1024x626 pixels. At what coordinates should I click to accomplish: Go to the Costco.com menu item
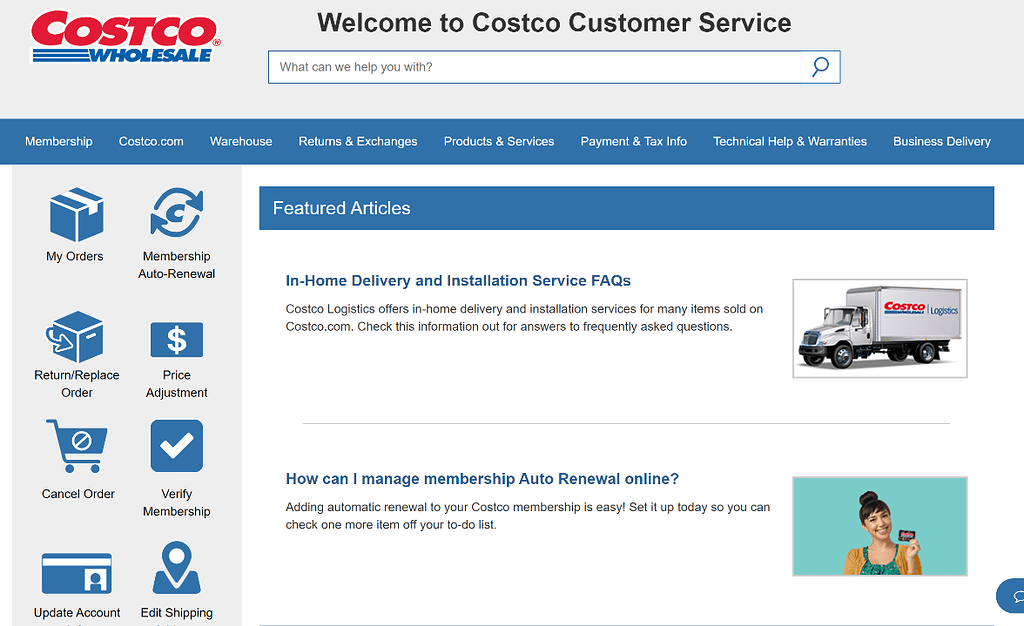tap(151, 142)
